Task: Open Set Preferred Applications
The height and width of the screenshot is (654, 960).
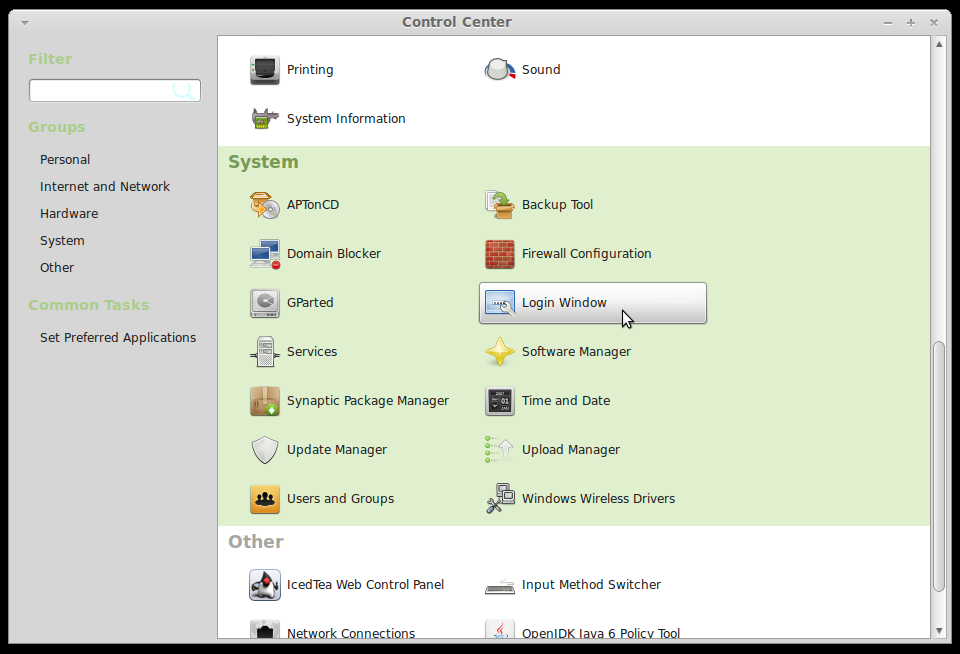Action: (x=118, y=337)
